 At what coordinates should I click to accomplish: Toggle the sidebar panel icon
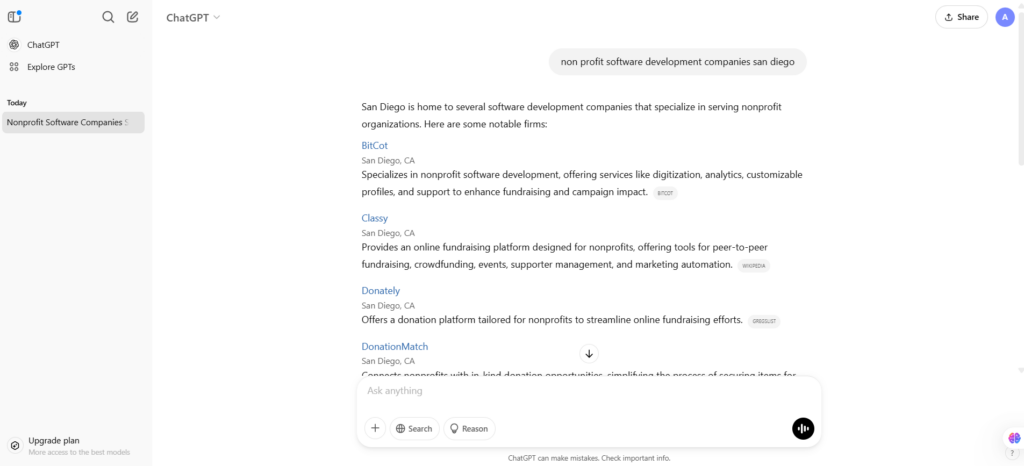14,17
